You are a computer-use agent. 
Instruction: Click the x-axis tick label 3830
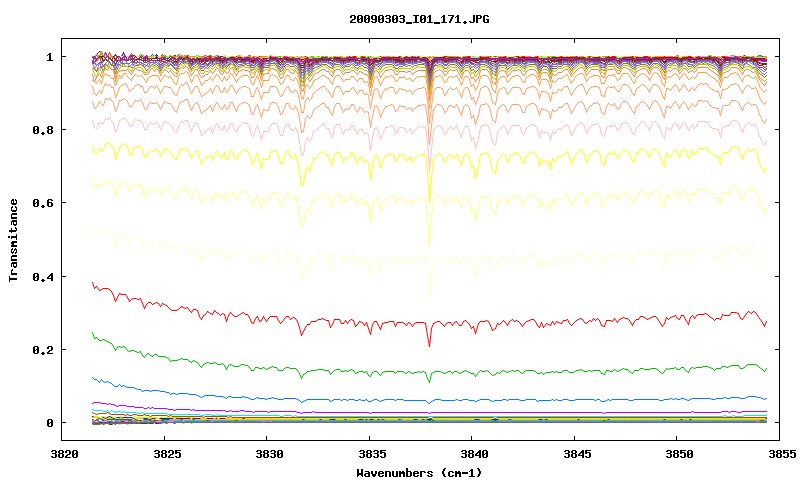coord(269,454)
